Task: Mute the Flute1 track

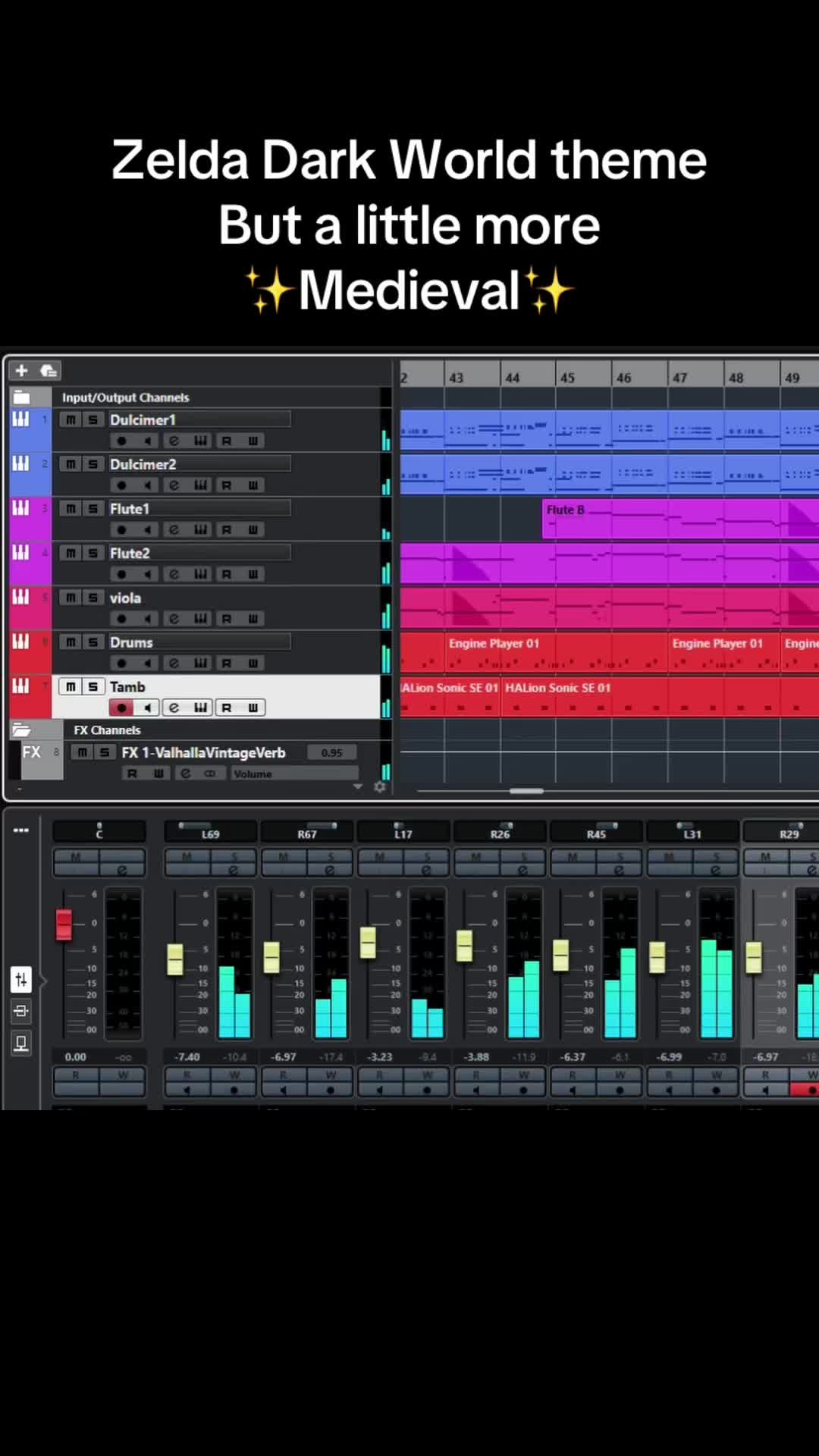Action: tap(71, 509)
